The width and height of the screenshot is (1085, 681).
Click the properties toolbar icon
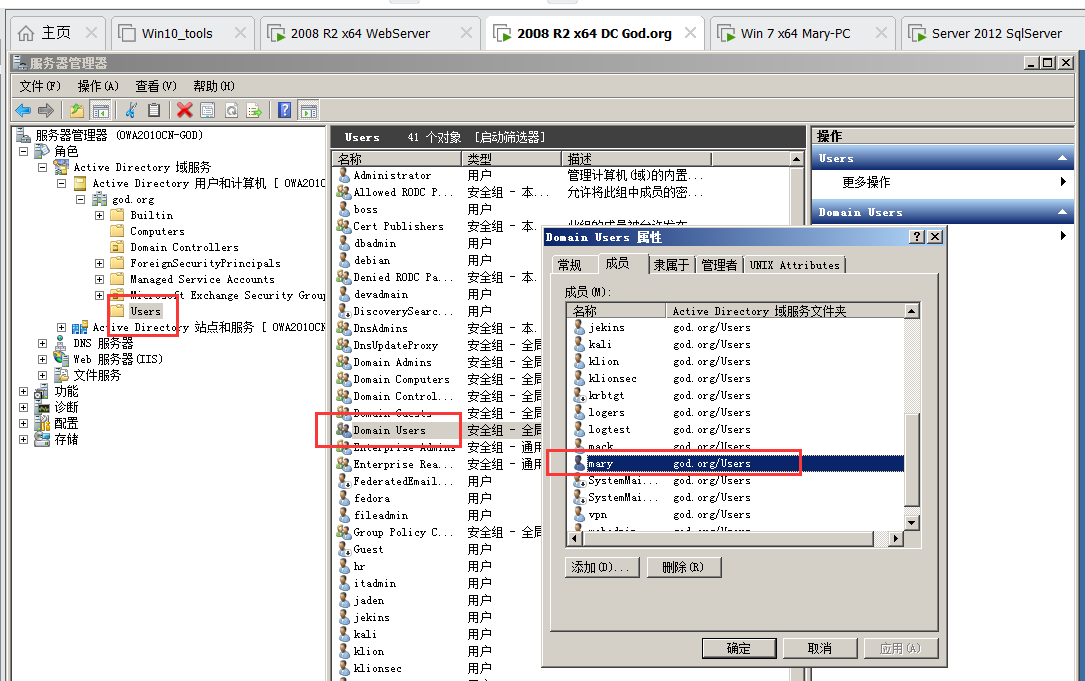207,110
